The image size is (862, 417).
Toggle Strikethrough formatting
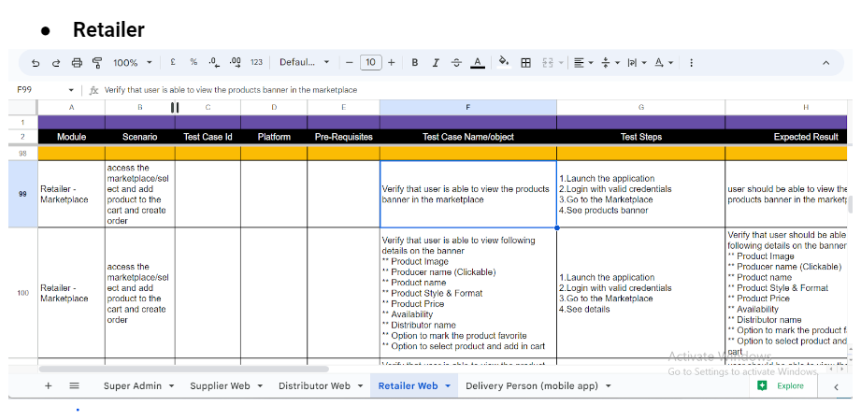(456, 62)
